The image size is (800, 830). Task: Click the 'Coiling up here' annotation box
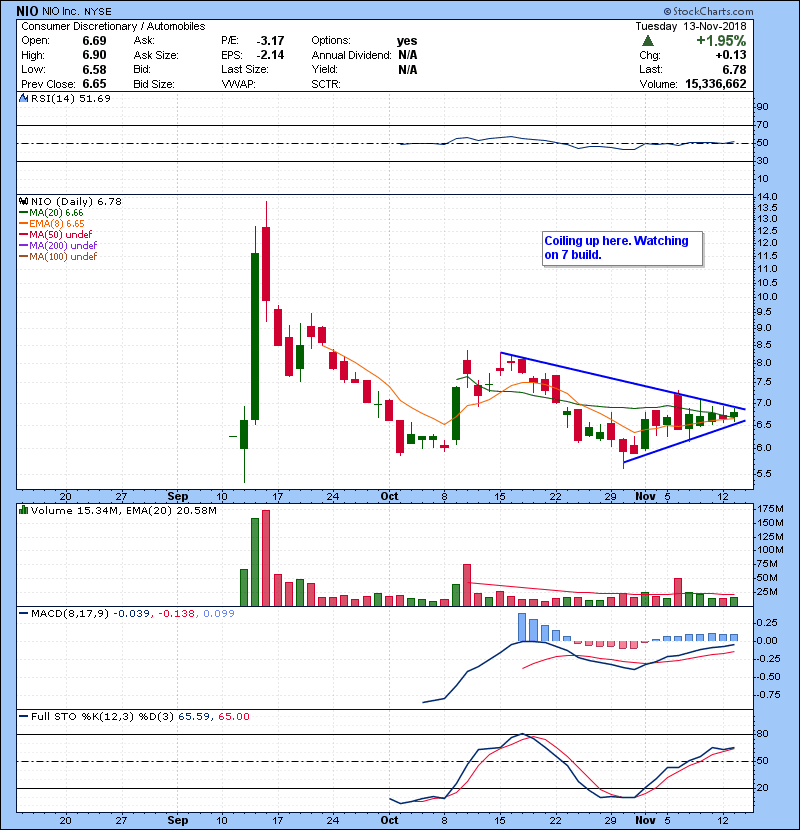click(x=623, y=248)
